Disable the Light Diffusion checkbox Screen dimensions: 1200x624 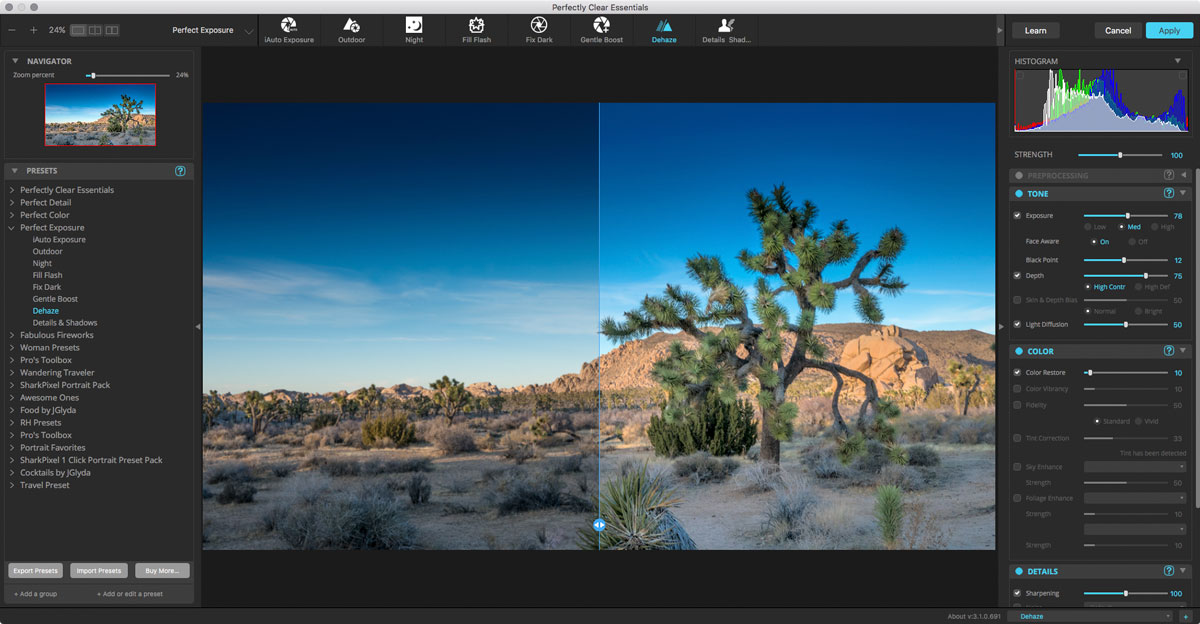1018,324
